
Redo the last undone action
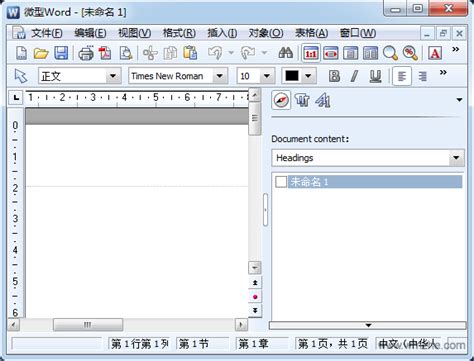click(x=248, y=53)
